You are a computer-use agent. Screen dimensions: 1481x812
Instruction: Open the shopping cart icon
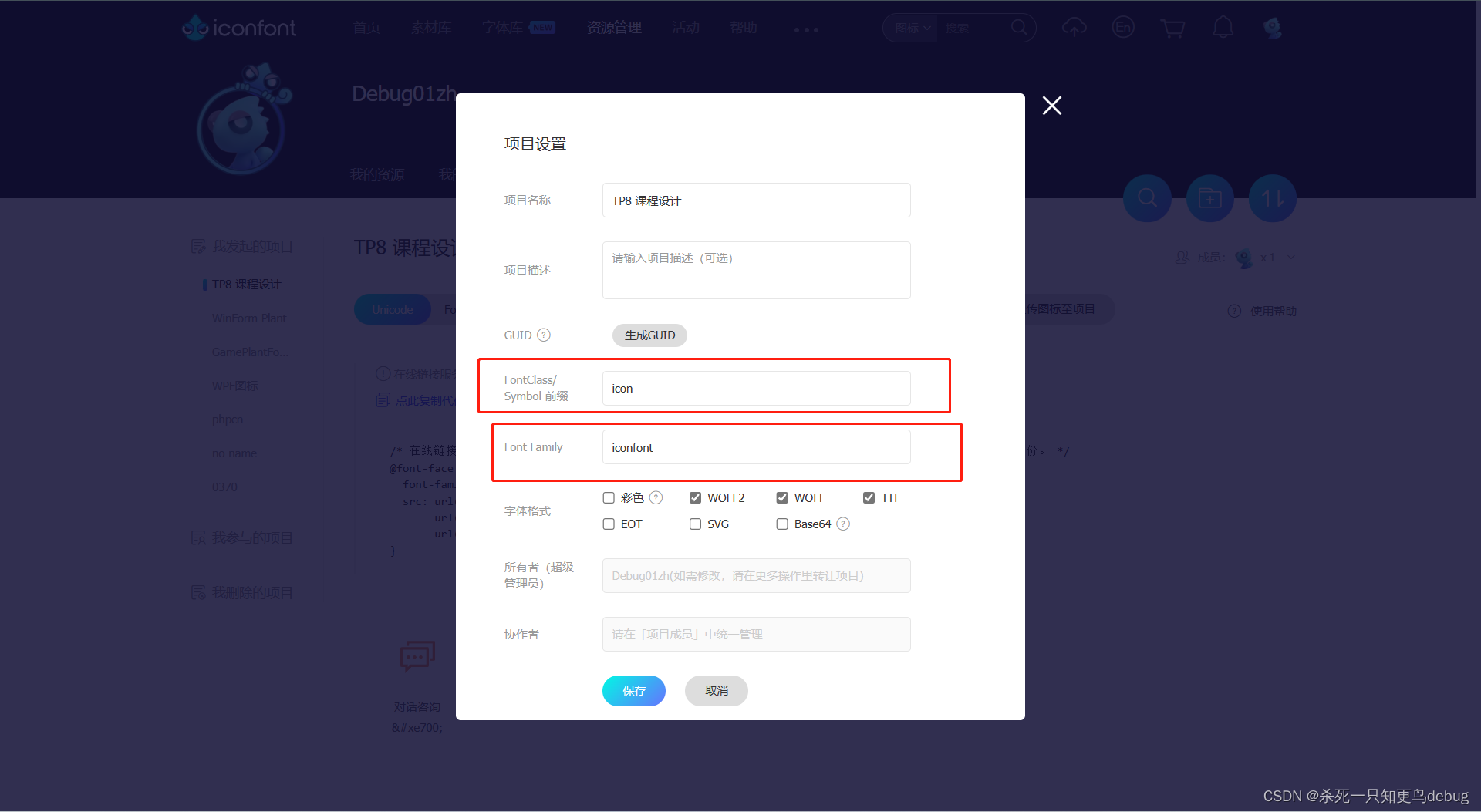[x=1172, y=27]
